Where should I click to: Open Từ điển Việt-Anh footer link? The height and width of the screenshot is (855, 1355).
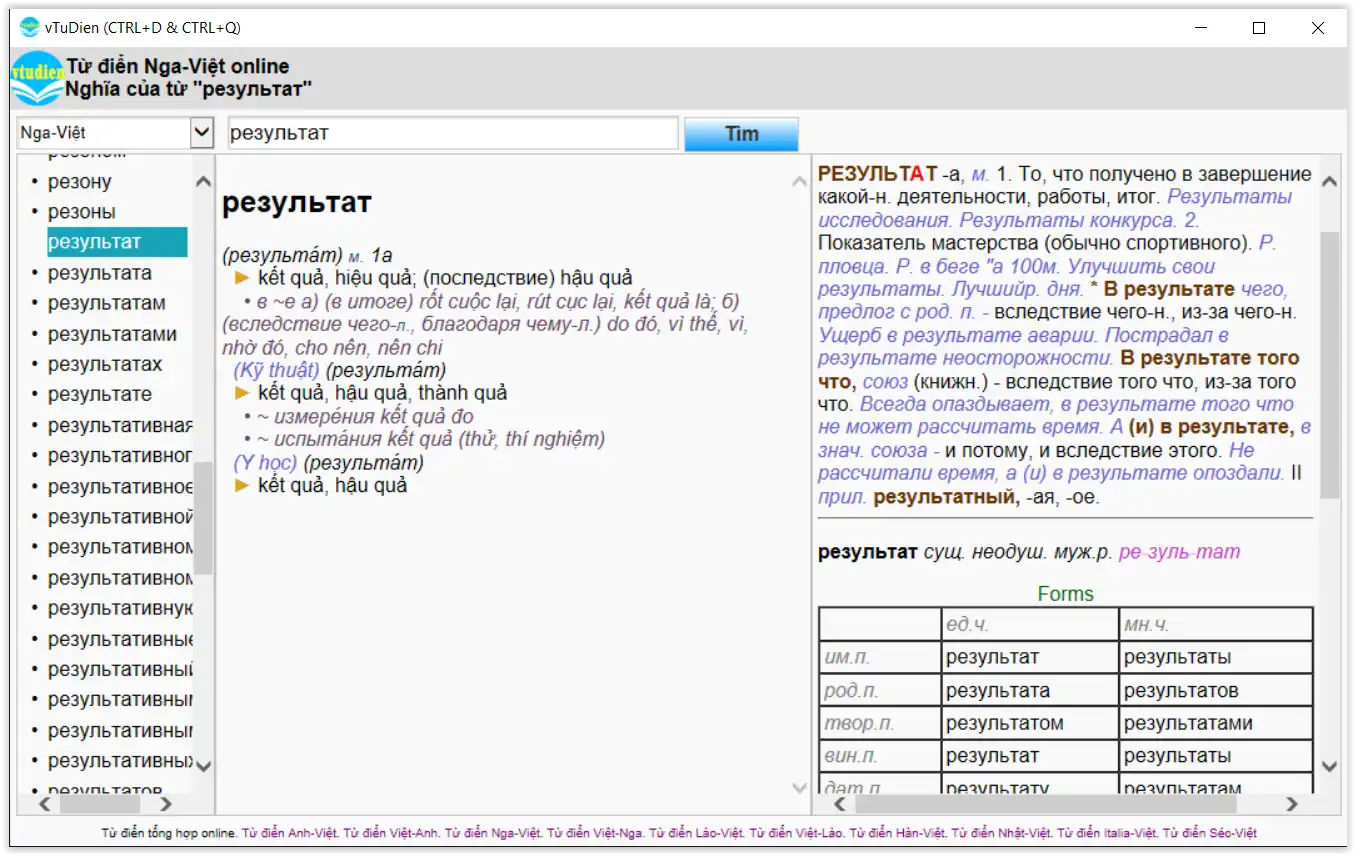click(x=391, y=833)
